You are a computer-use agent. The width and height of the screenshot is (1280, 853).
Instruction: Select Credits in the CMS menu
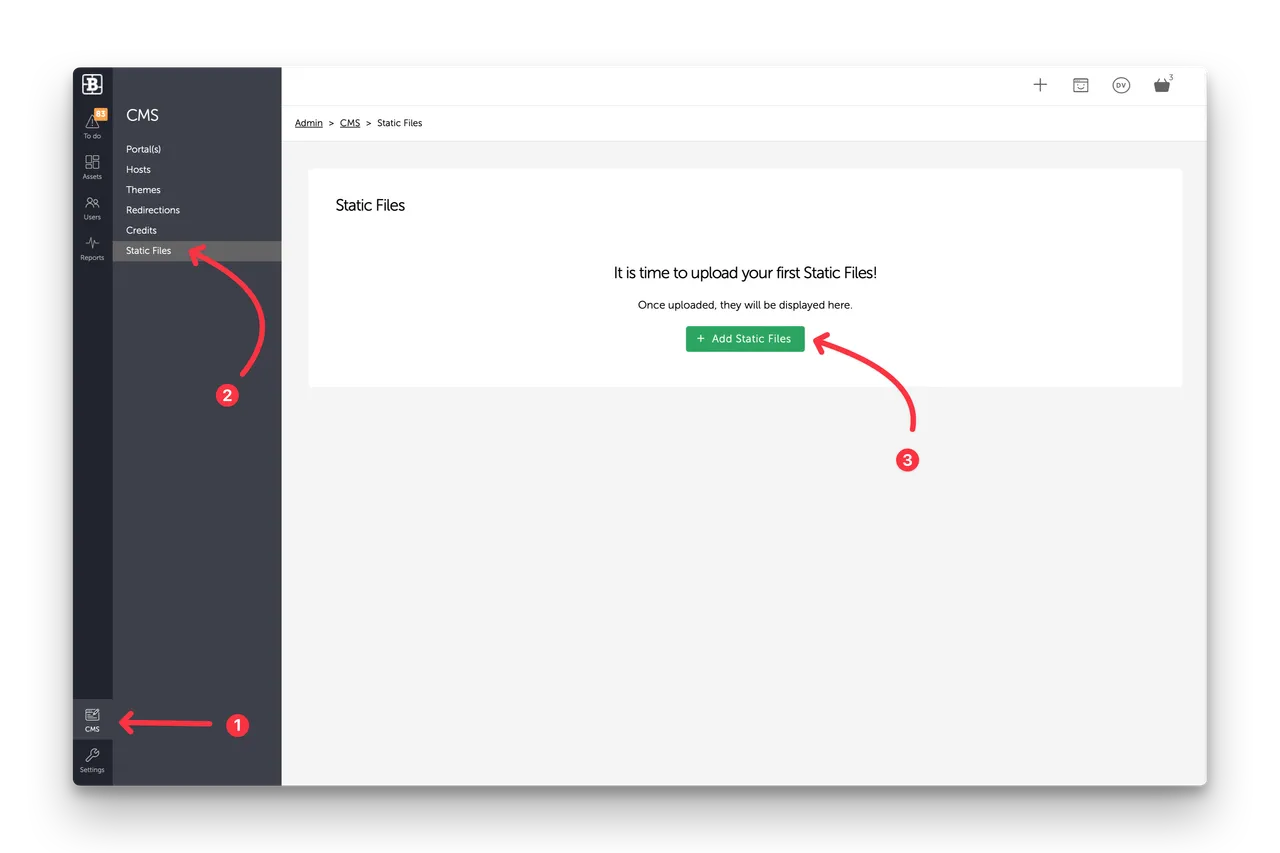141,231
